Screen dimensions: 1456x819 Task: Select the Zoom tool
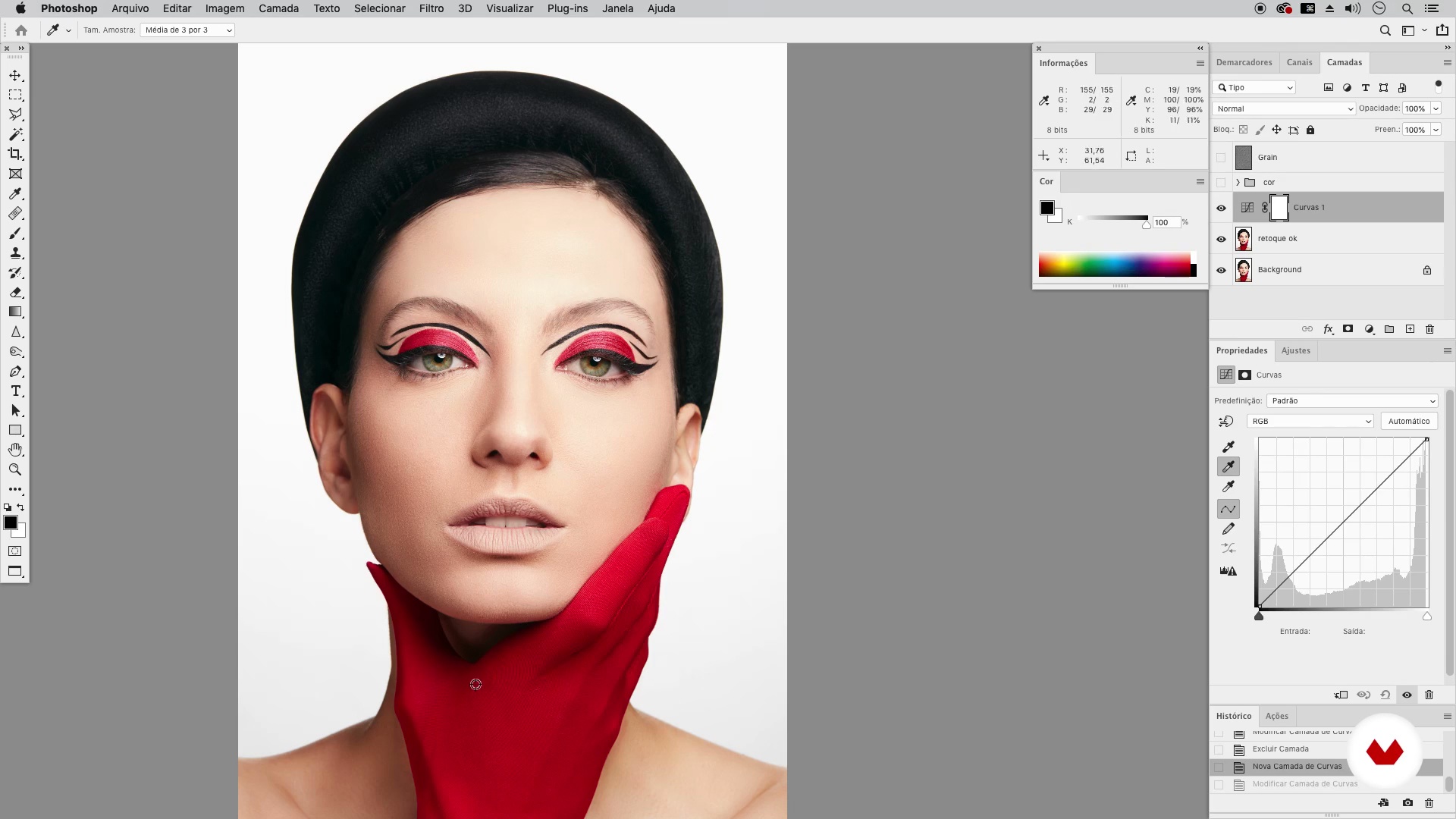click(x=15, y=469)
